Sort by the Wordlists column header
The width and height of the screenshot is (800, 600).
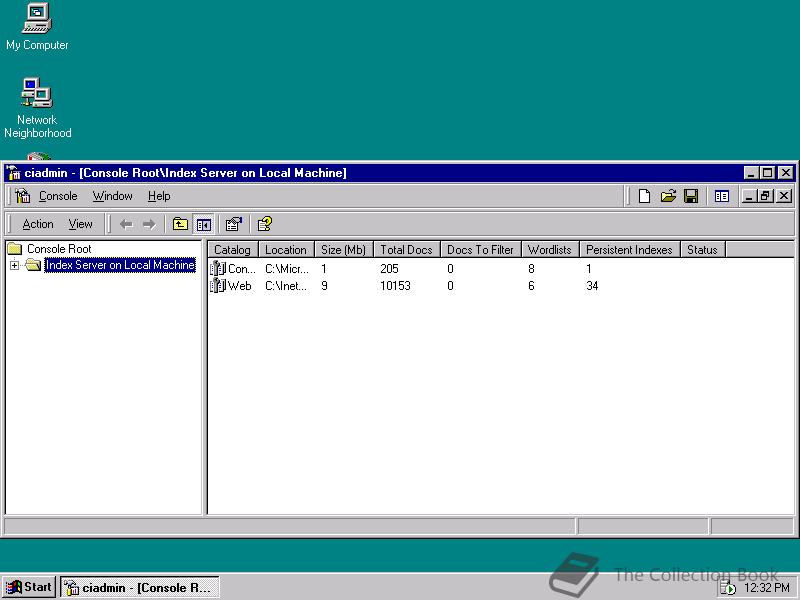click(550, 249)
